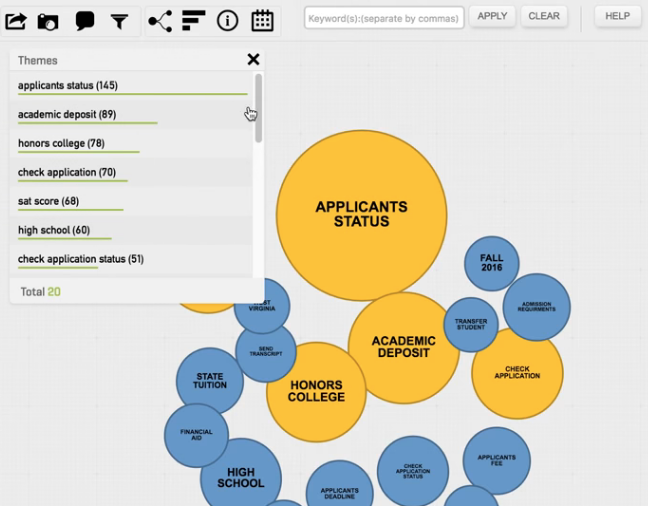Open the sorted bars themes list icon
Viewport: 648px width, 506px height.
coord(193,21)
